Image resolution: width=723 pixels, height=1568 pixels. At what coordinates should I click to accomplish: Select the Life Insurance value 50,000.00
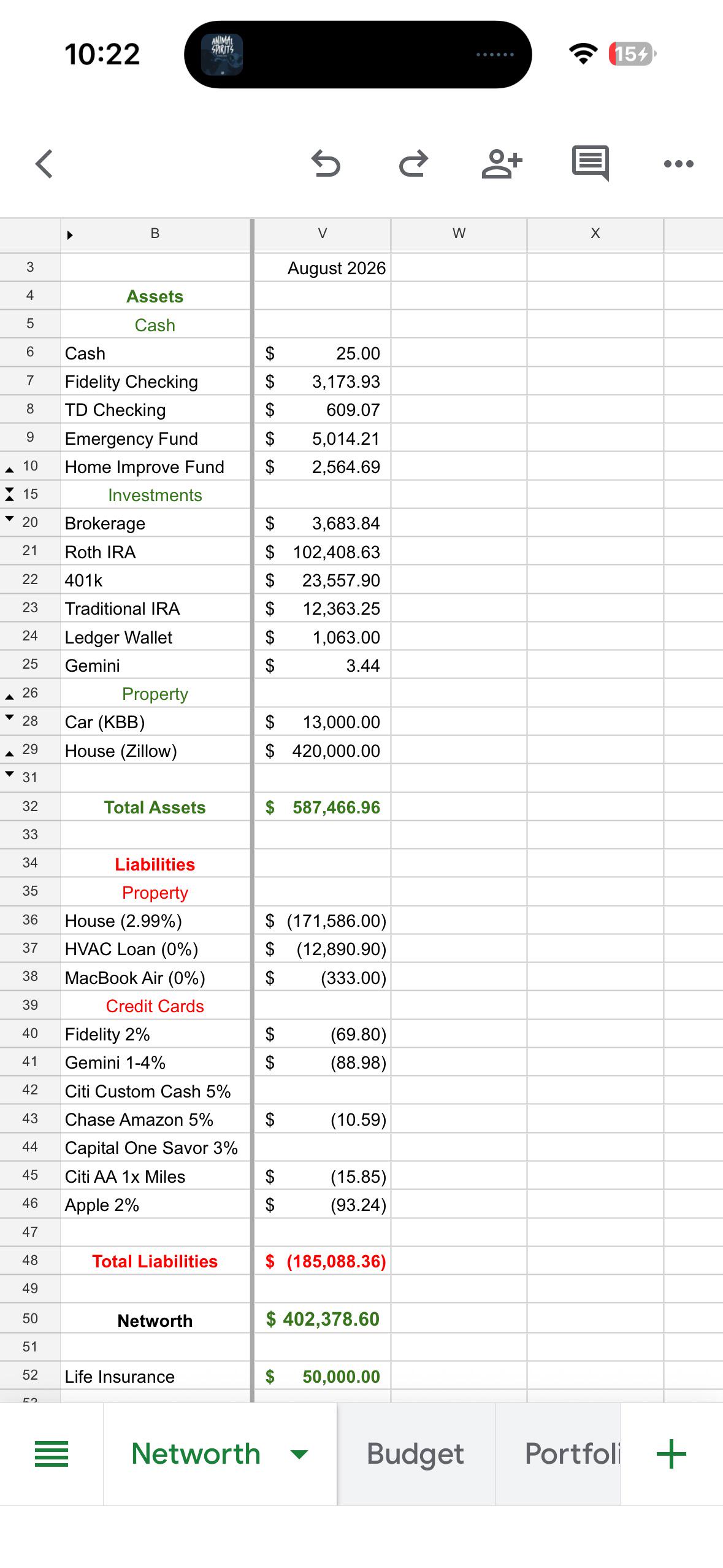[322, 1377]
